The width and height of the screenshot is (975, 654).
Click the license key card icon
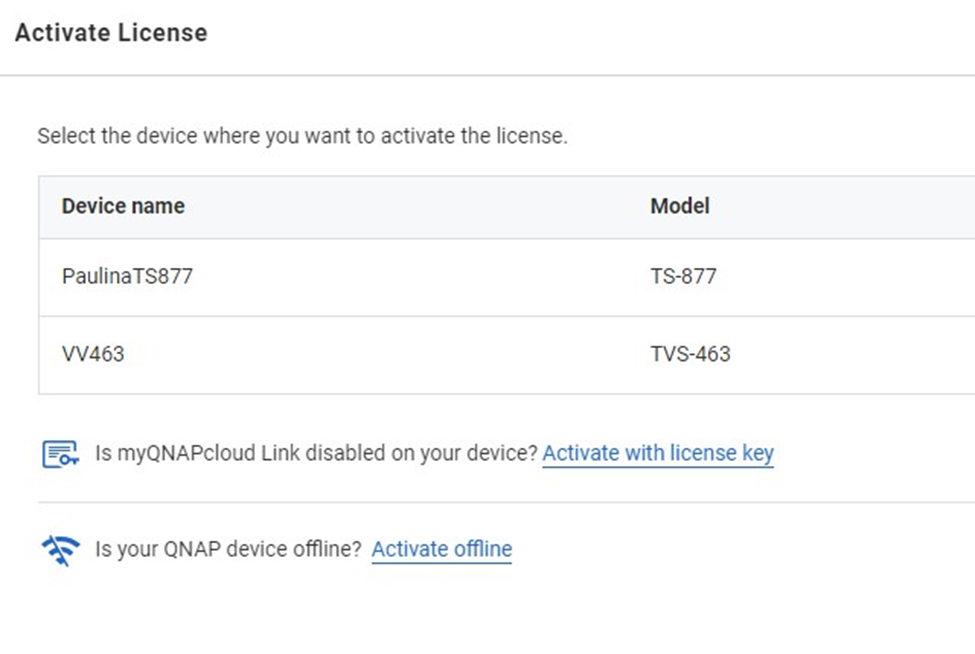pyautogui.click(x=60, y=454)
